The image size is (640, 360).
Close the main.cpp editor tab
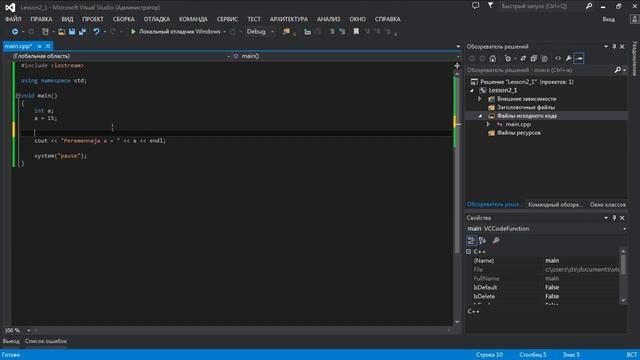(48, 46)
